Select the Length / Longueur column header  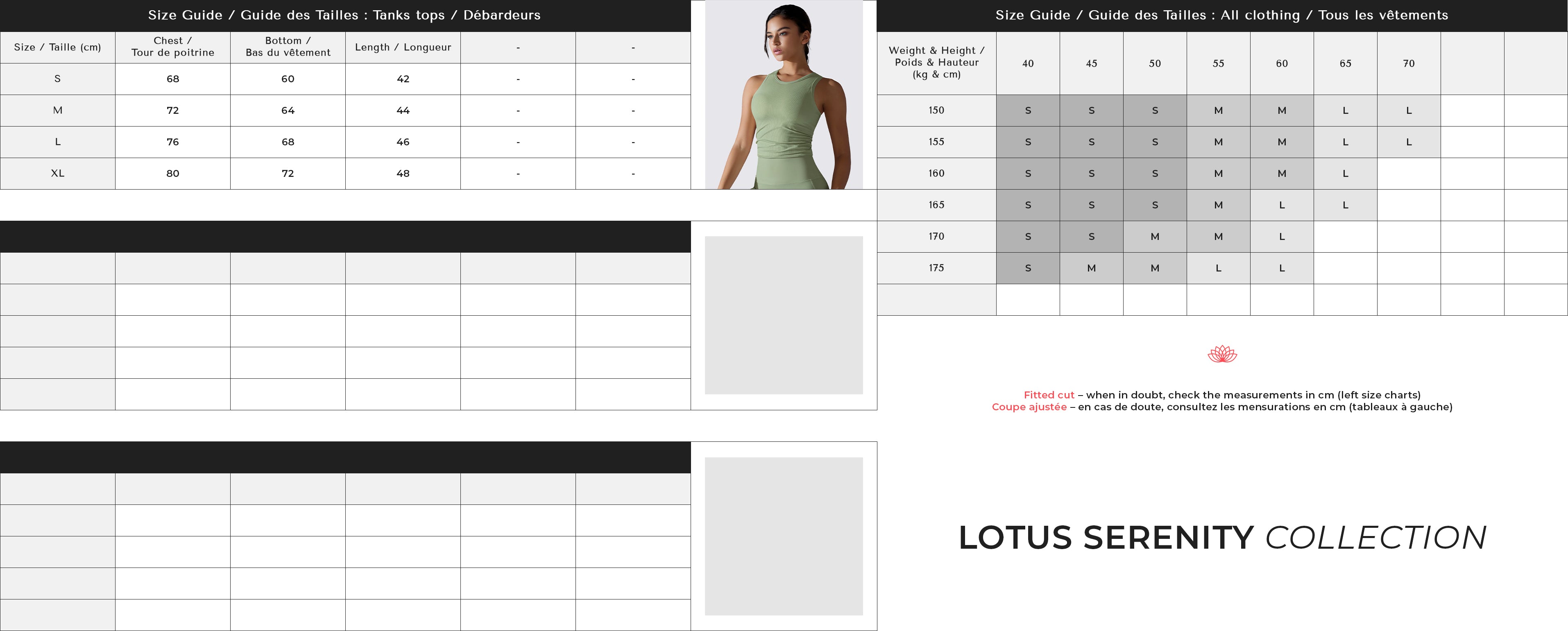click(x=402, y=47)
